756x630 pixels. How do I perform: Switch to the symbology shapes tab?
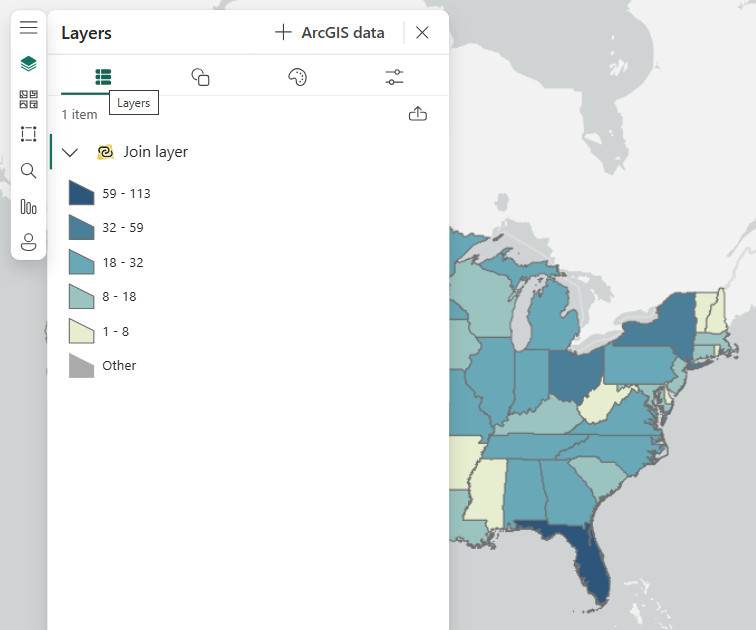(200, 77)
